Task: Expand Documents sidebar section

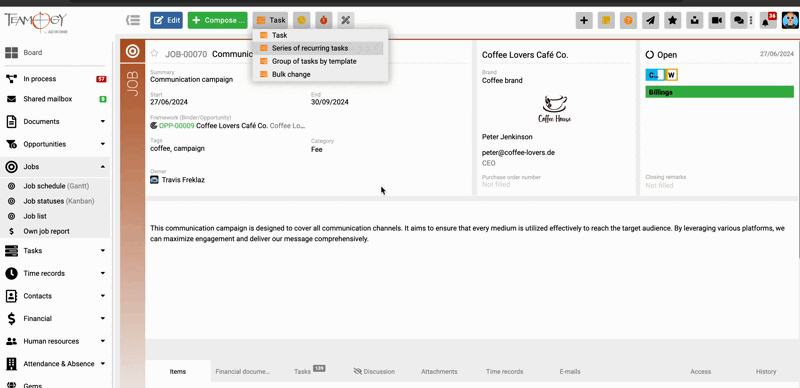Action: 54,122
